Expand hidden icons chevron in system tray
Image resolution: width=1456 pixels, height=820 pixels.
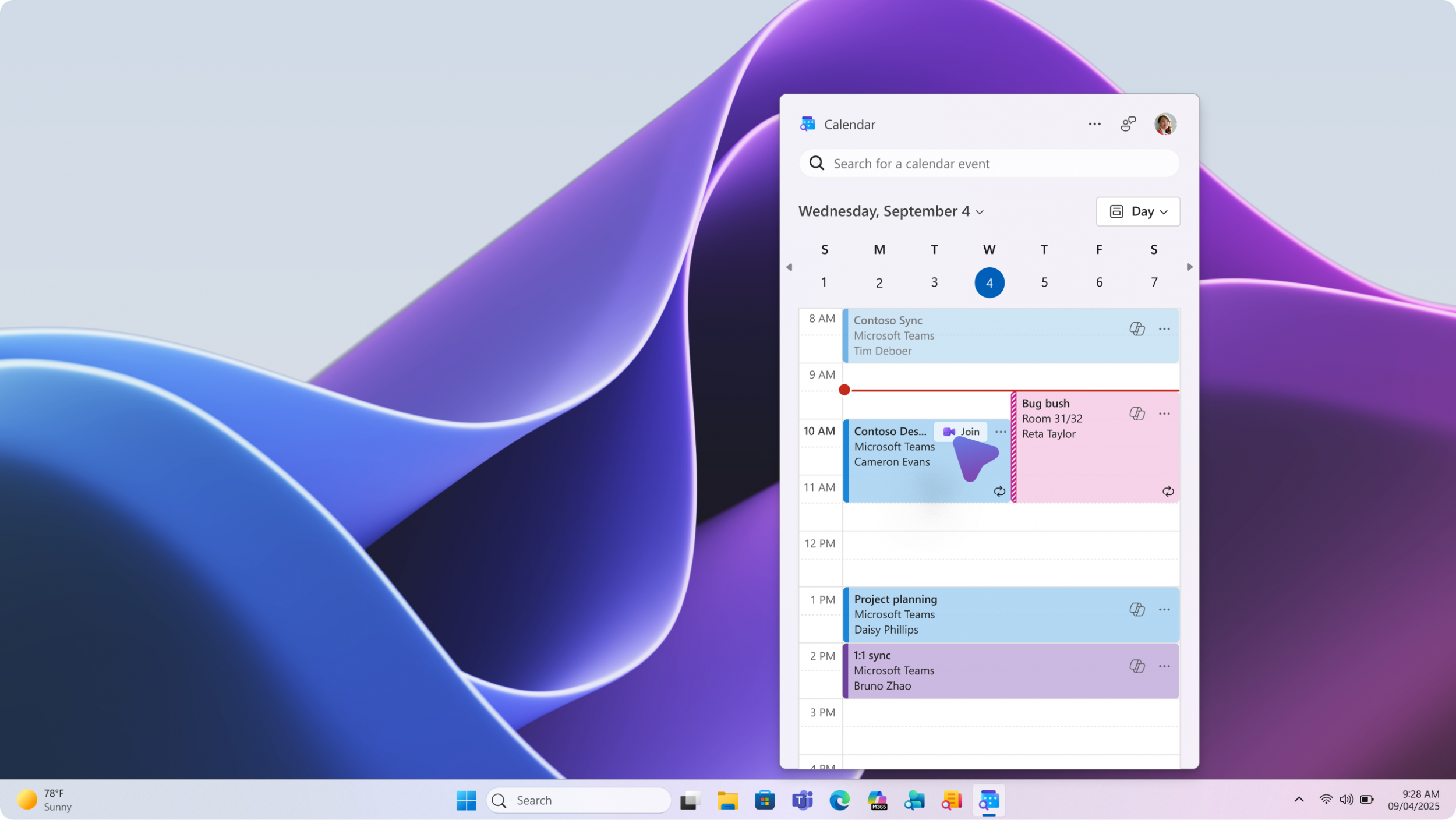[x=1298, y=800]
